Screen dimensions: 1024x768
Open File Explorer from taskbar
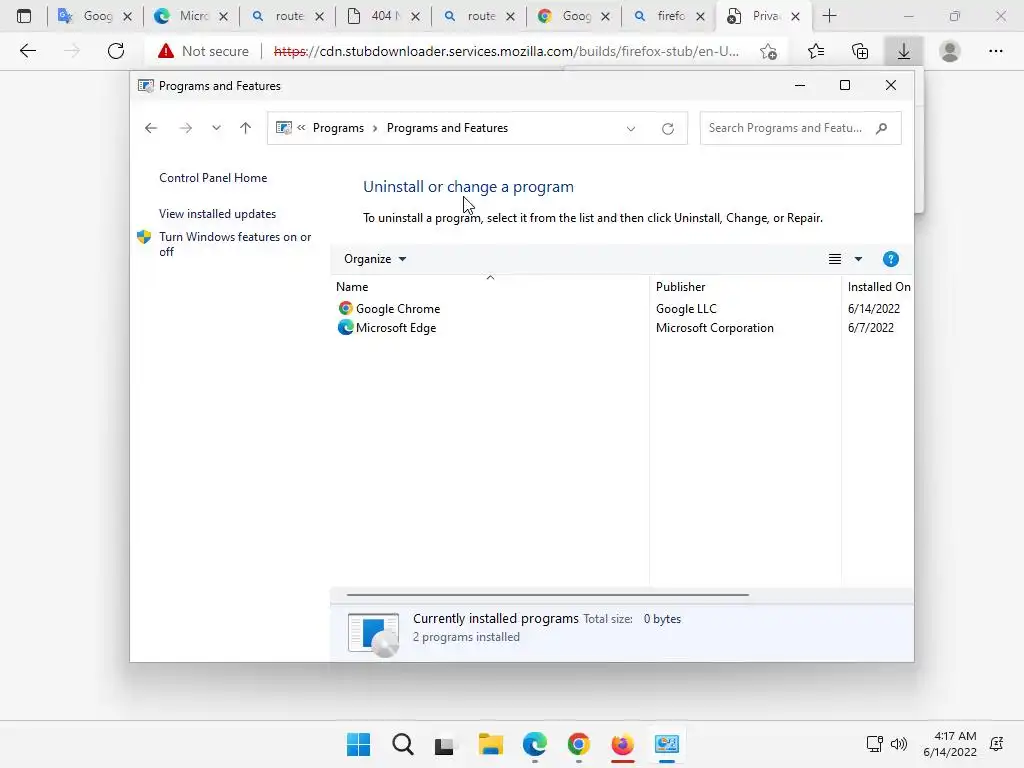click(490, 744)
